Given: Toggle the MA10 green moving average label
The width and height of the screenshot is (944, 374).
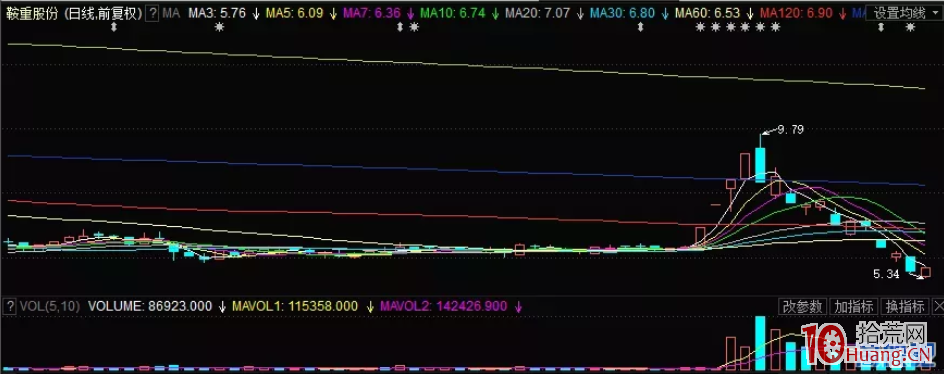Looking at the screenshot, I should pos(452,13).
